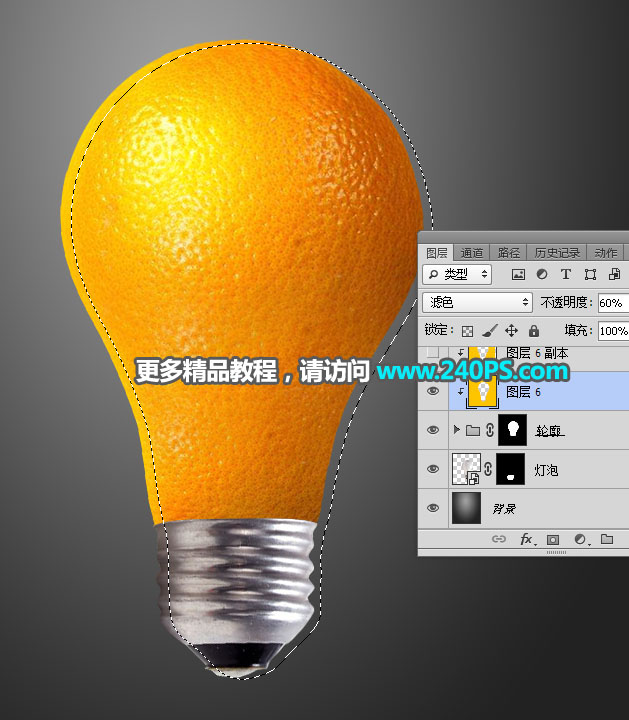The image size is (629, 720).
Task: Toggle mask link on 灯泡 layer
Action: pos(488,469)
